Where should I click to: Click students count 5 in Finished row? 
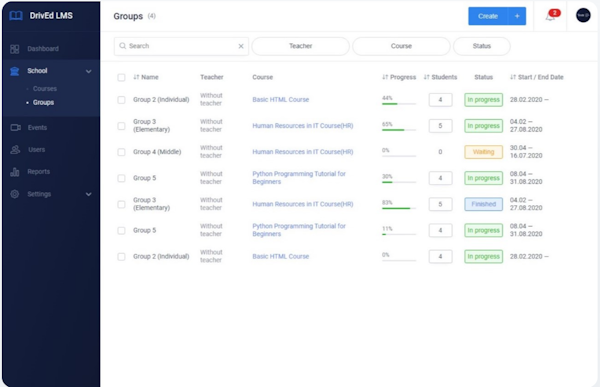pos(440,204)
